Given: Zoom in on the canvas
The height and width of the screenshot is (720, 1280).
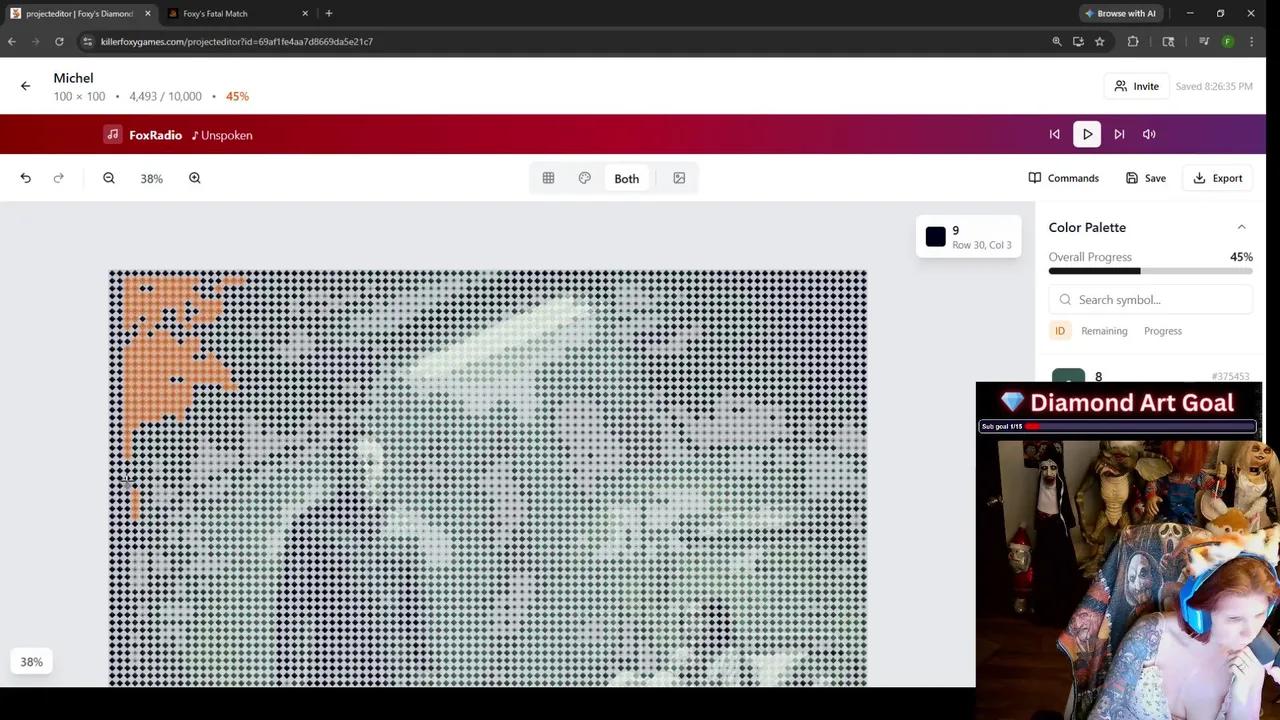Looking at the screenshot, I should point(195,178).
